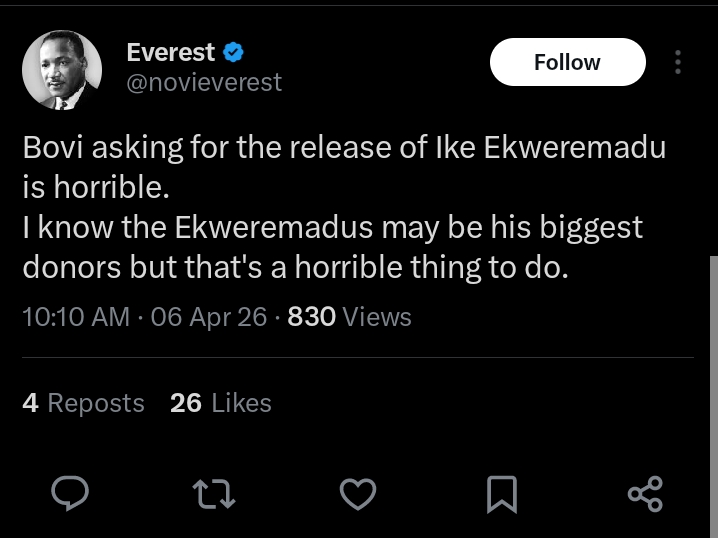Open Everest's profile picture
Screen dimensions: 718x538
62,69
